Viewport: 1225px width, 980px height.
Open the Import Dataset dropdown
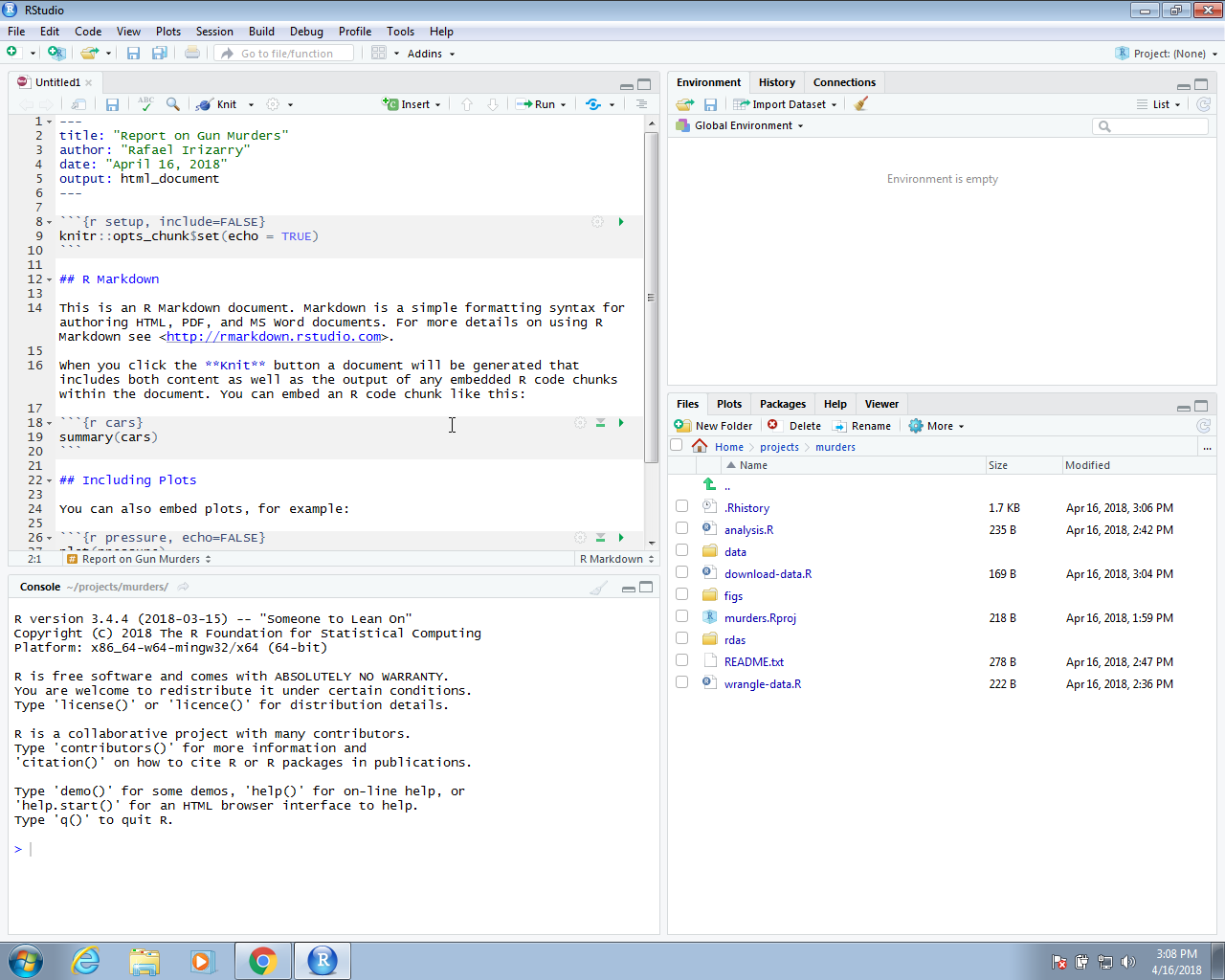pyautogui.click(x=786, y=104)
